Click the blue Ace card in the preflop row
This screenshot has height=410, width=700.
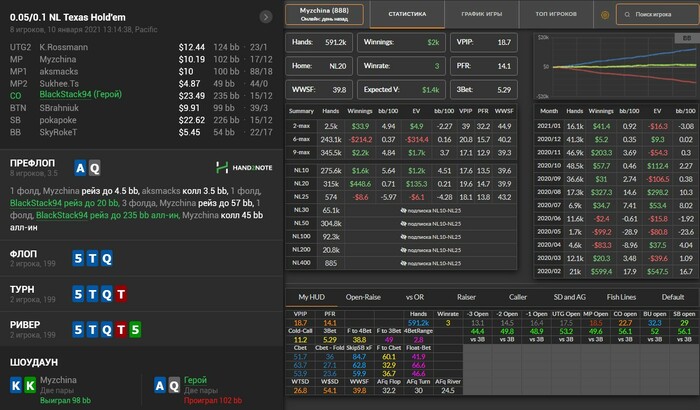(80, 168)
